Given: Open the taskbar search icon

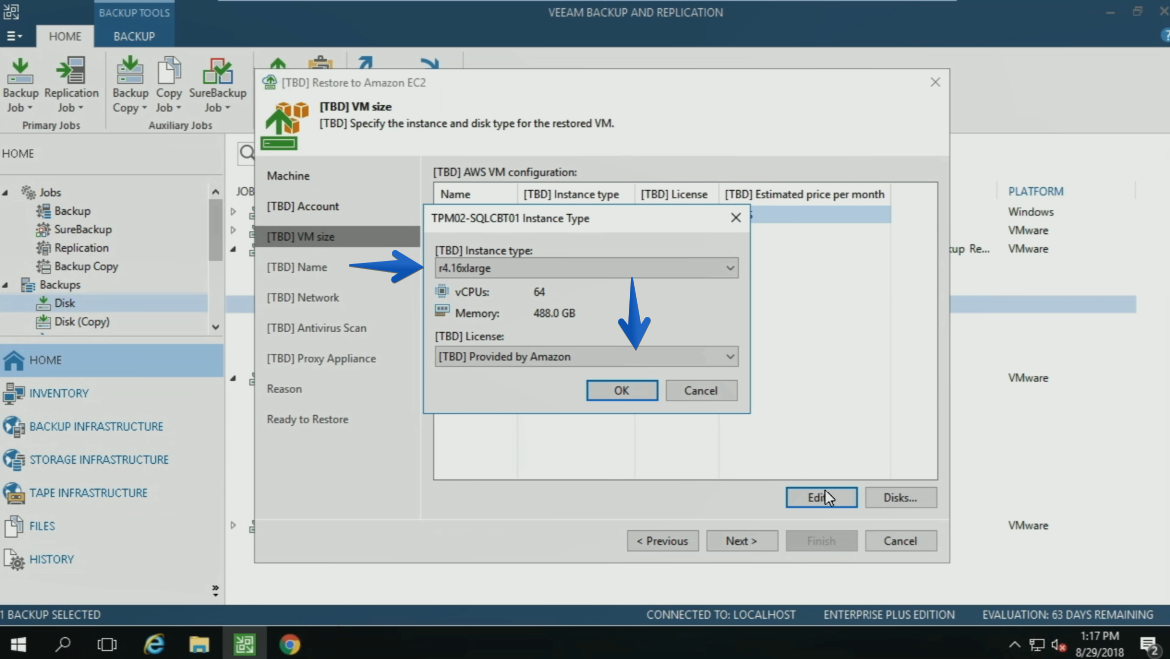Looking at the screenshot, I should pos(63,644).
